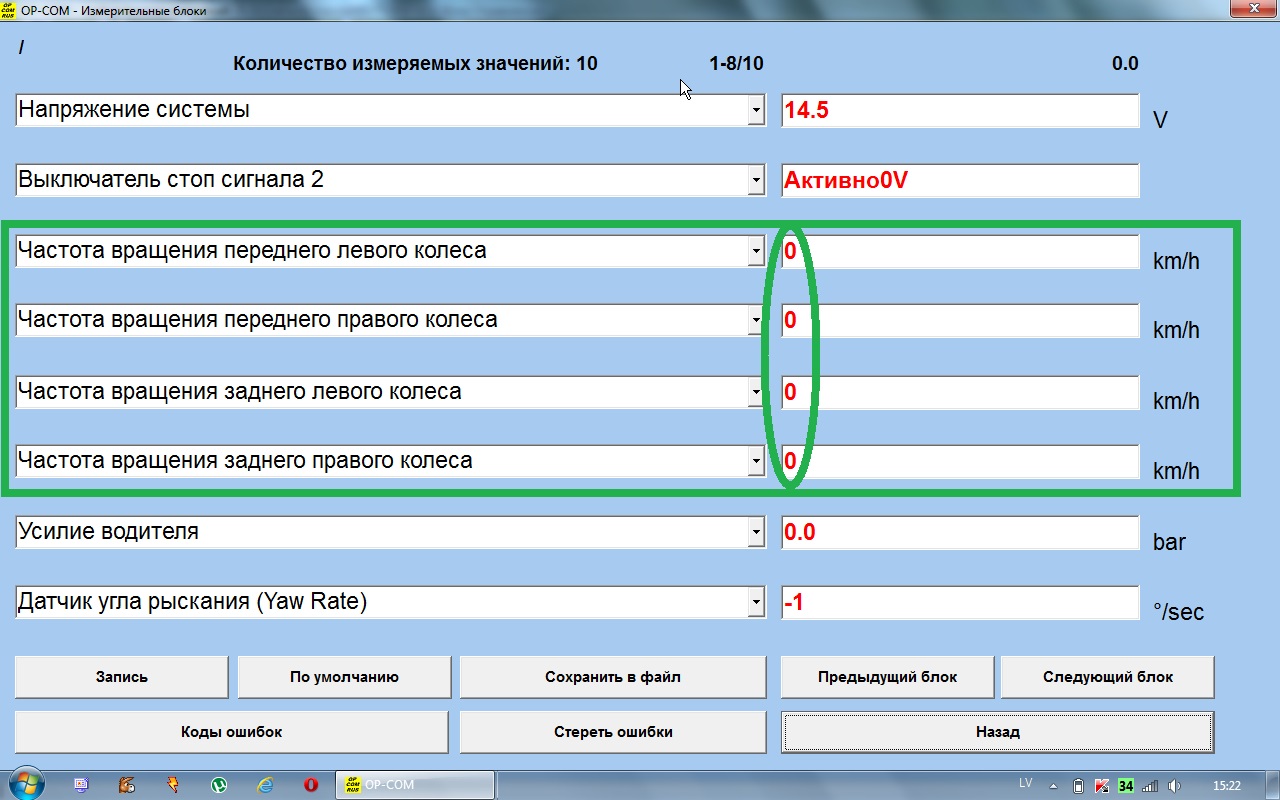Click the network signal tray icon

pos(1150,785)
